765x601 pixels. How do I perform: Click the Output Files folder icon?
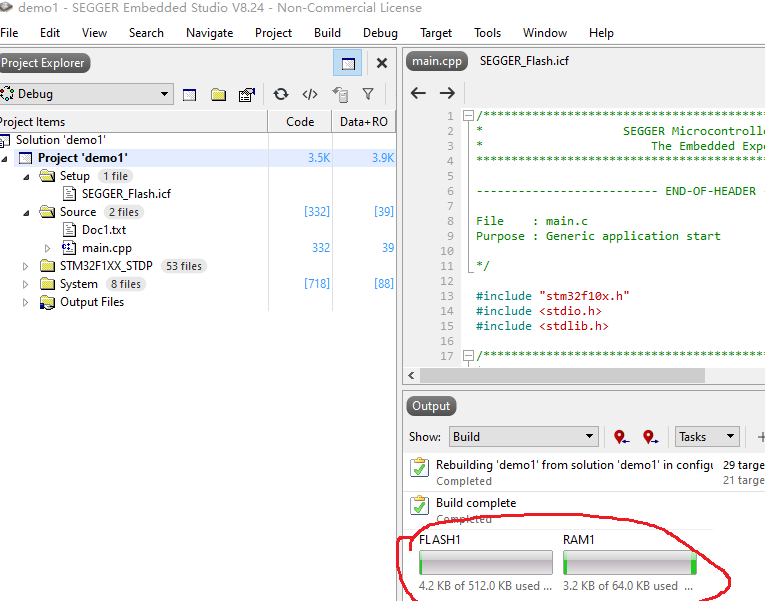click(47, 302)
